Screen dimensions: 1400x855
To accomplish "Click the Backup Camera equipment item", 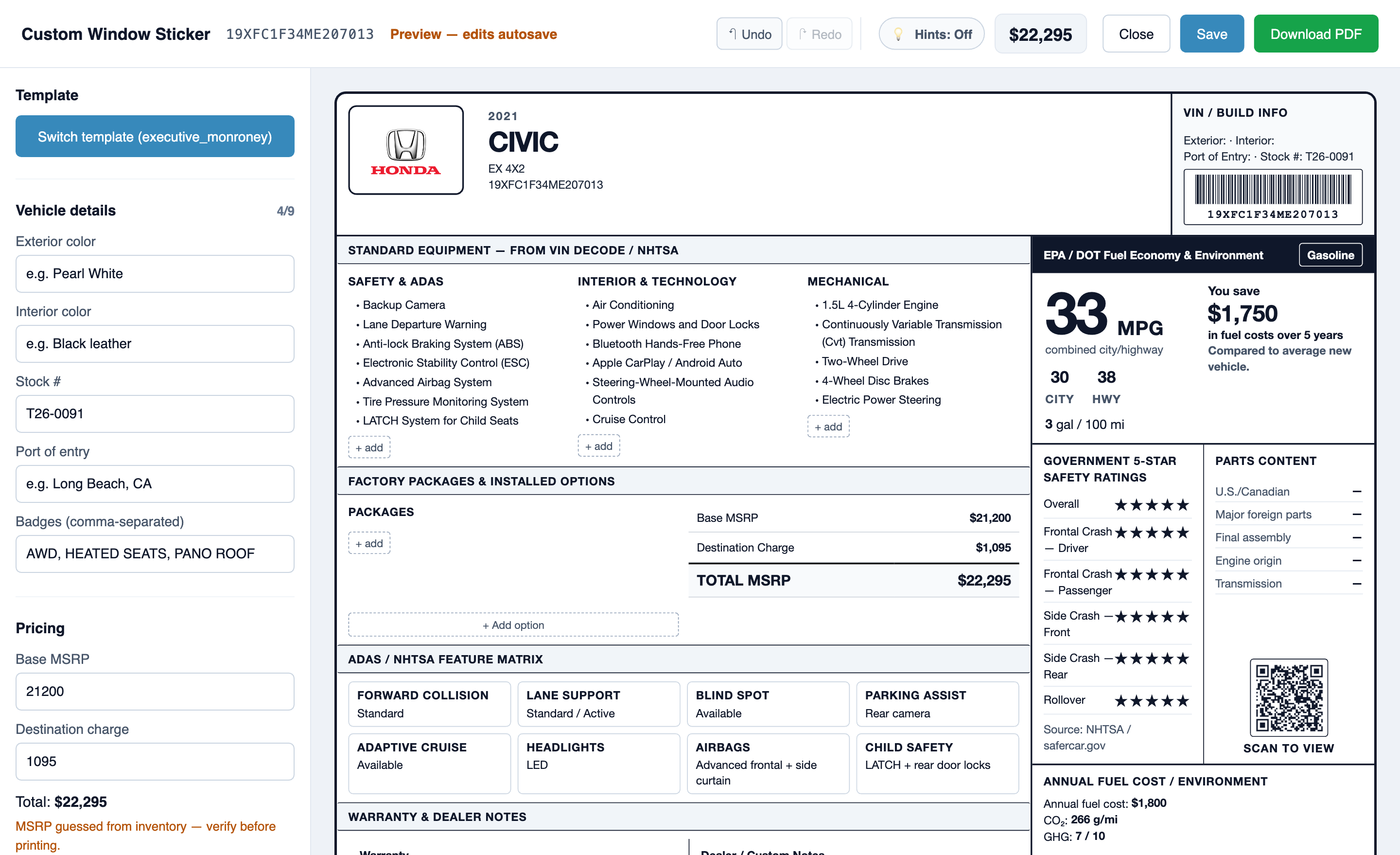I will click(x=403, y=305).
